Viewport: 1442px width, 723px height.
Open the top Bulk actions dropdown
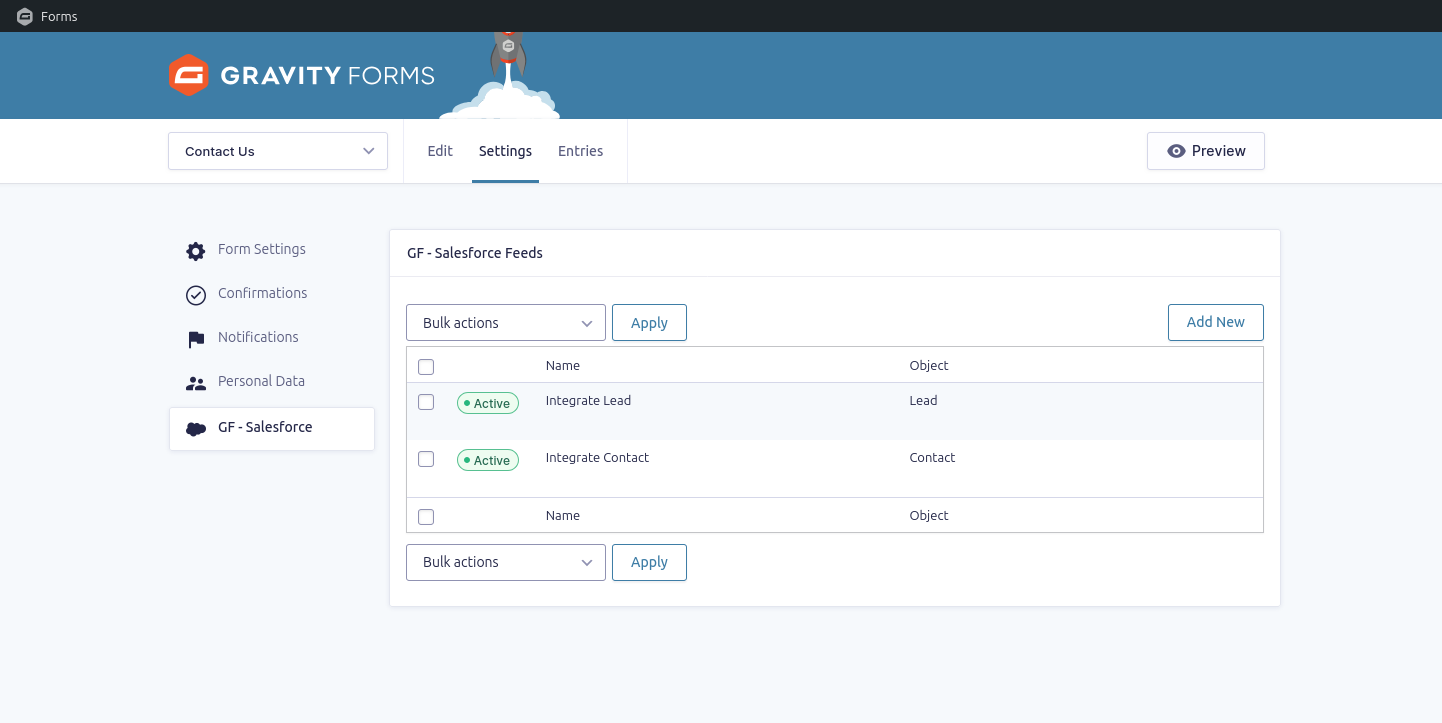point(505,322)
